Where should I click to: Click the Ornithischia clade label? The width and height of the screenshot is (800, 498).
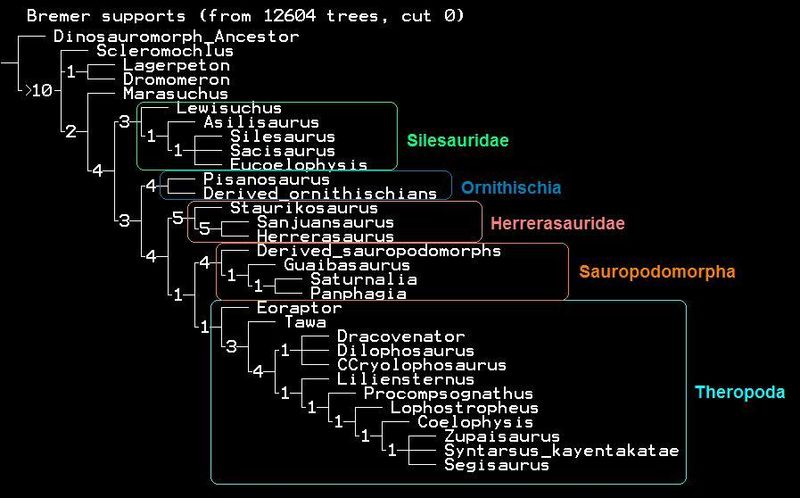pos(511,188)
